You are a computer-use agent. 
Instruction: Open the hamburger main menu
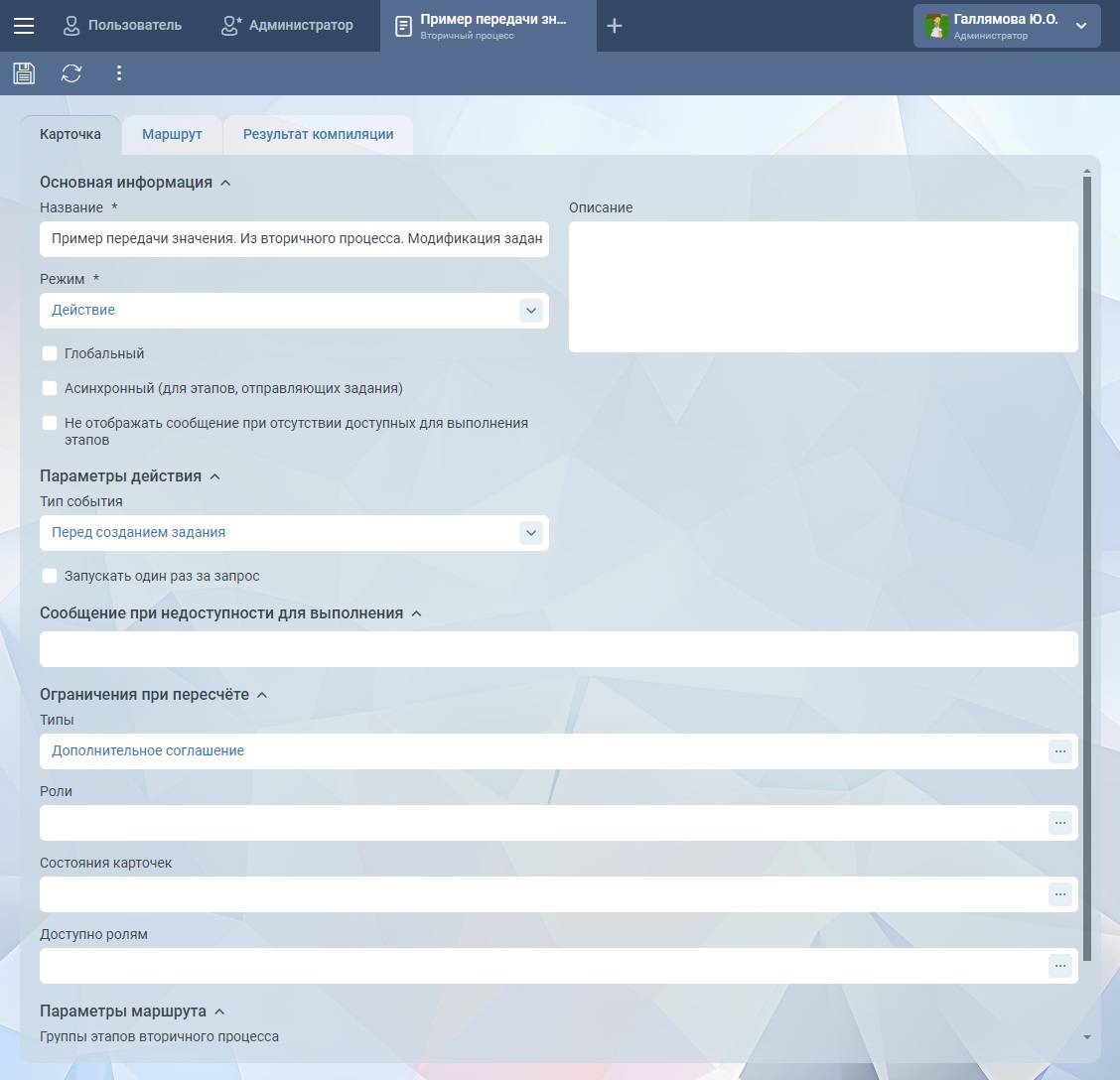23,26
